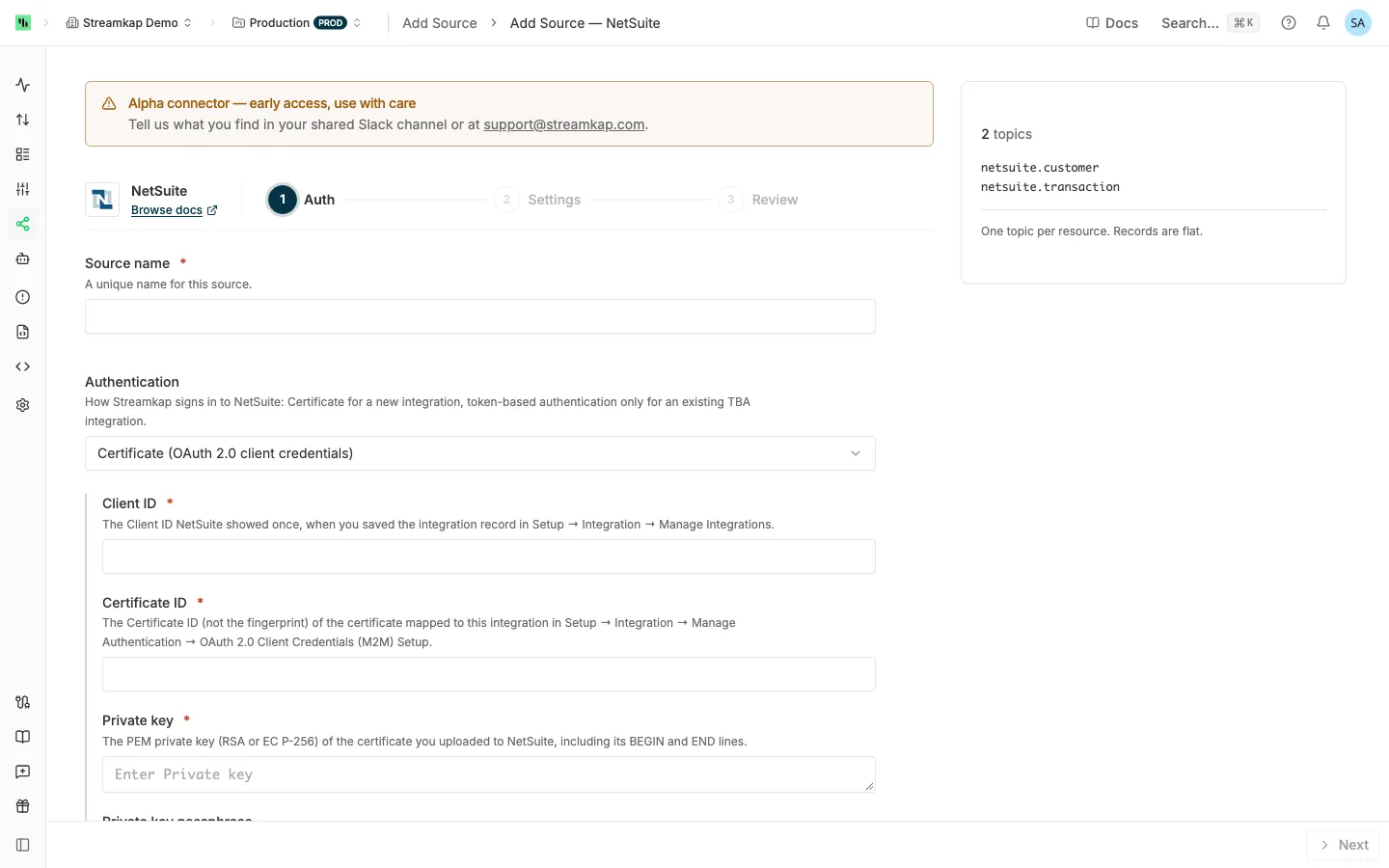Select step 2 Settings in the wizard

point(537,200)
